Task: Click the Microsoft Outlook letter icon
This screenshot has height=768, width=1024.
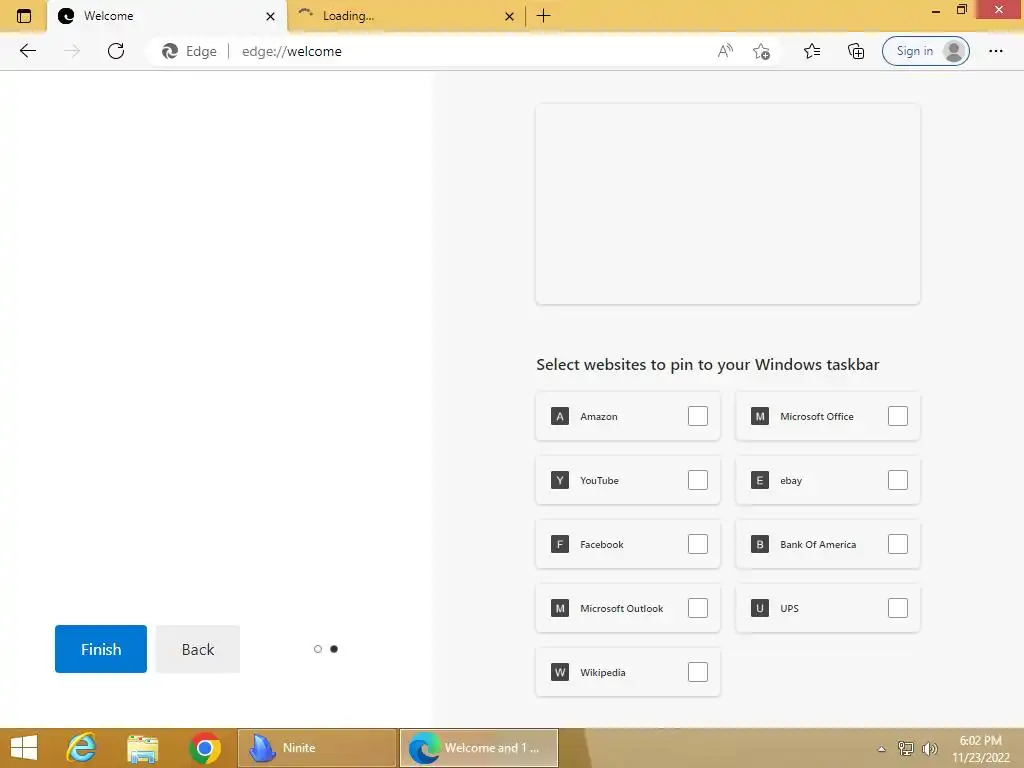Action: (x=560, y=608)
